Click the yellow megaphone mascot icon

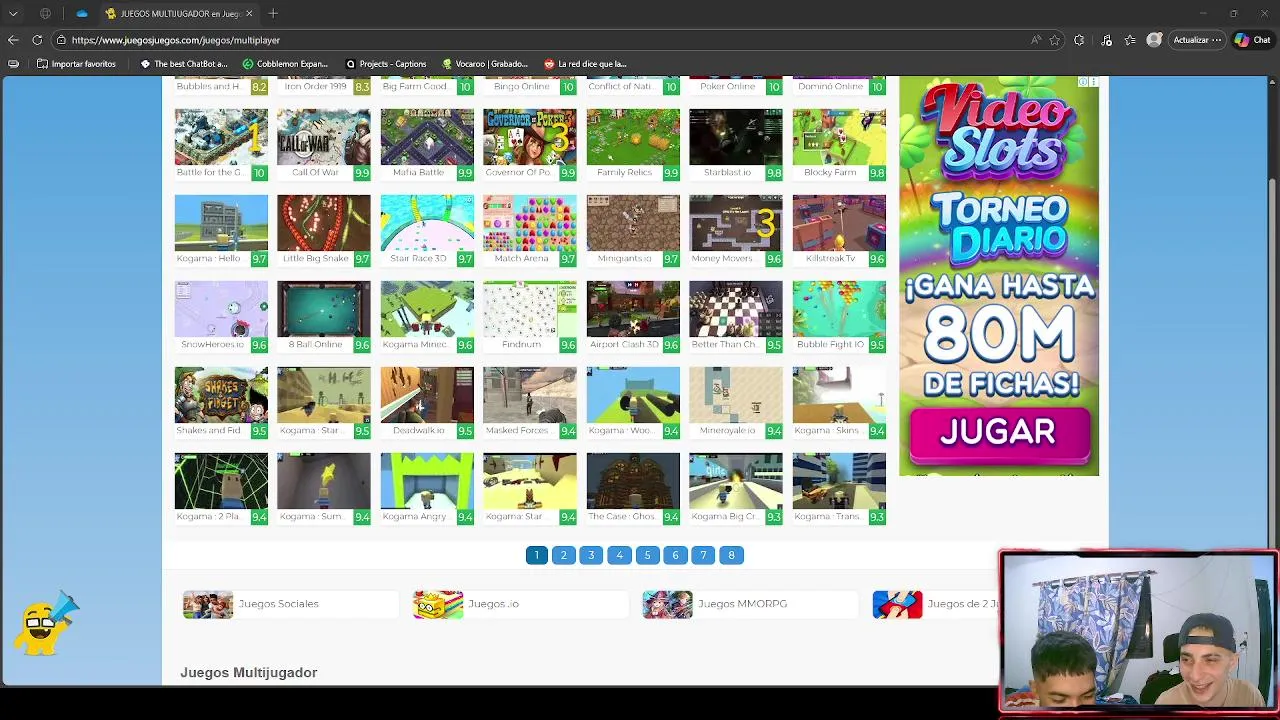[x=46, y=624]
